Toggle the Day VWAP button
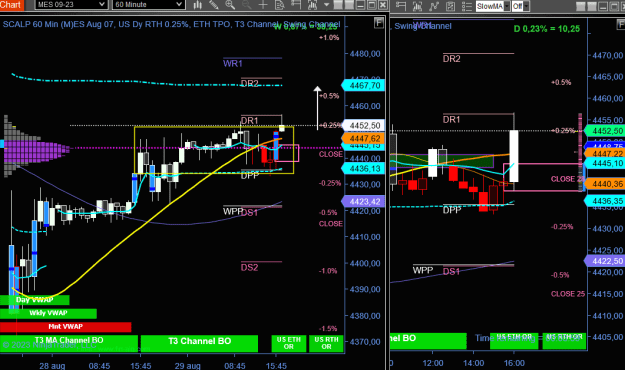 pyautogui.click(x=35, y=300)
